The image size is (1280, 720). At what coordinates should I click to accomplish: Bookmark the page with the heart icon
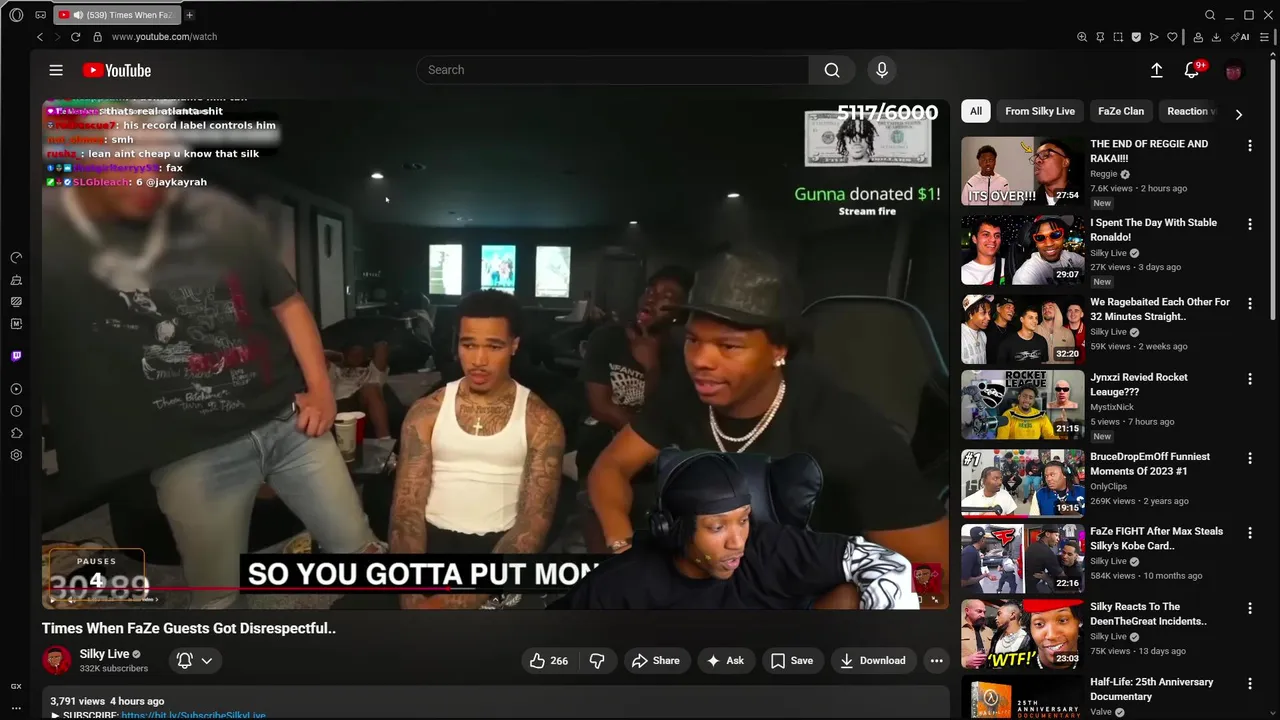coord(1172,37)
